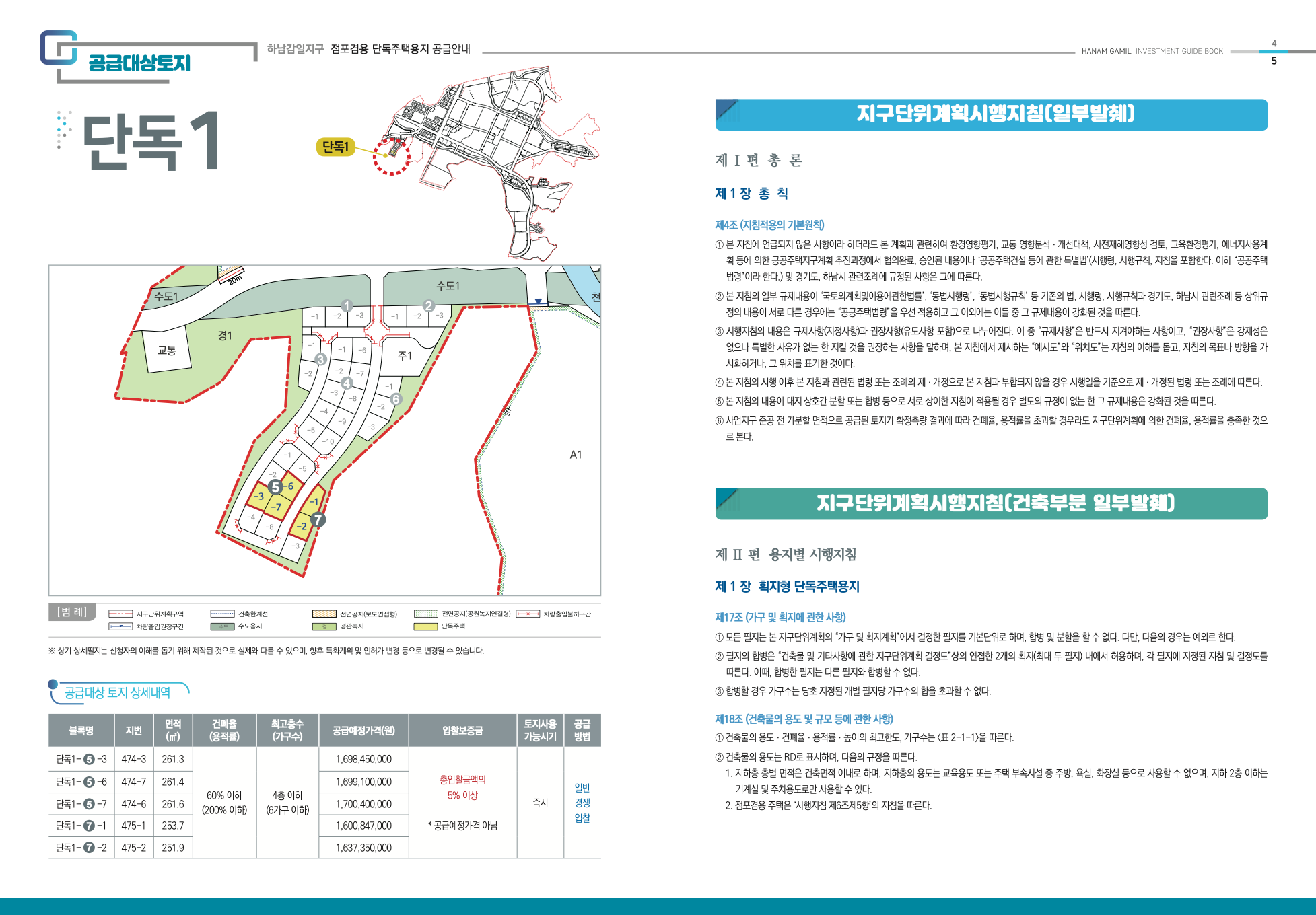Click the page number 5
The height and width of the screenshot is (915, 1316).
point(1274,61)
